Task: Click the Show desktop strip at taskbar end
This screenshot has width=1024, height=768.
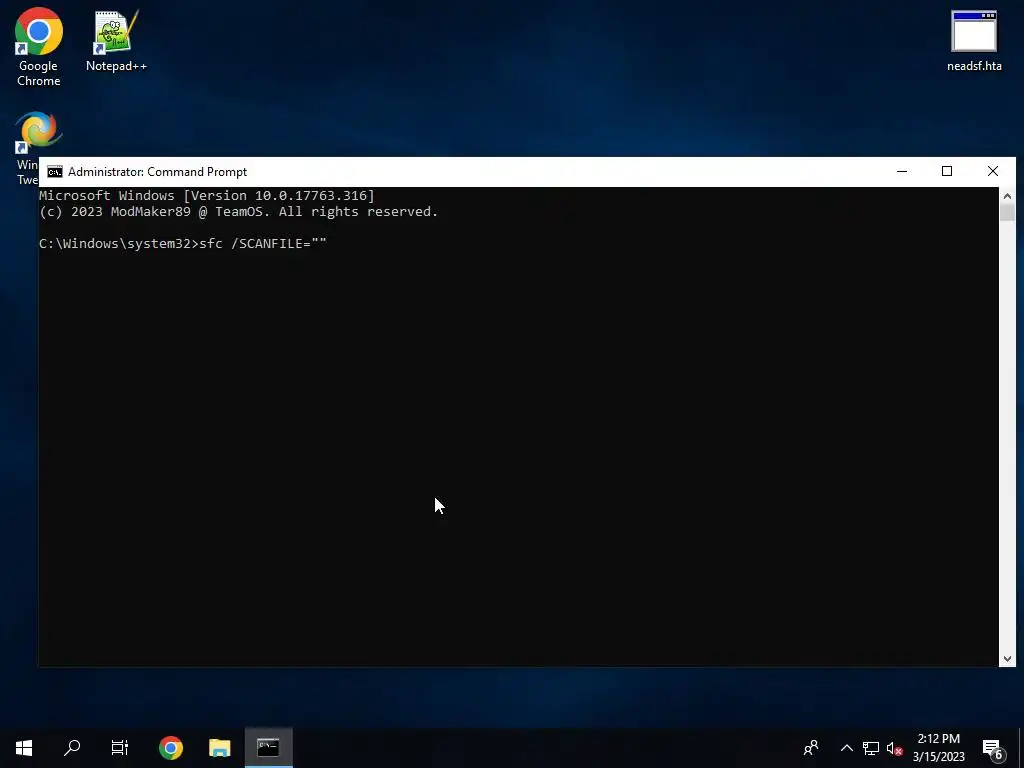Action: [1021, 748]
